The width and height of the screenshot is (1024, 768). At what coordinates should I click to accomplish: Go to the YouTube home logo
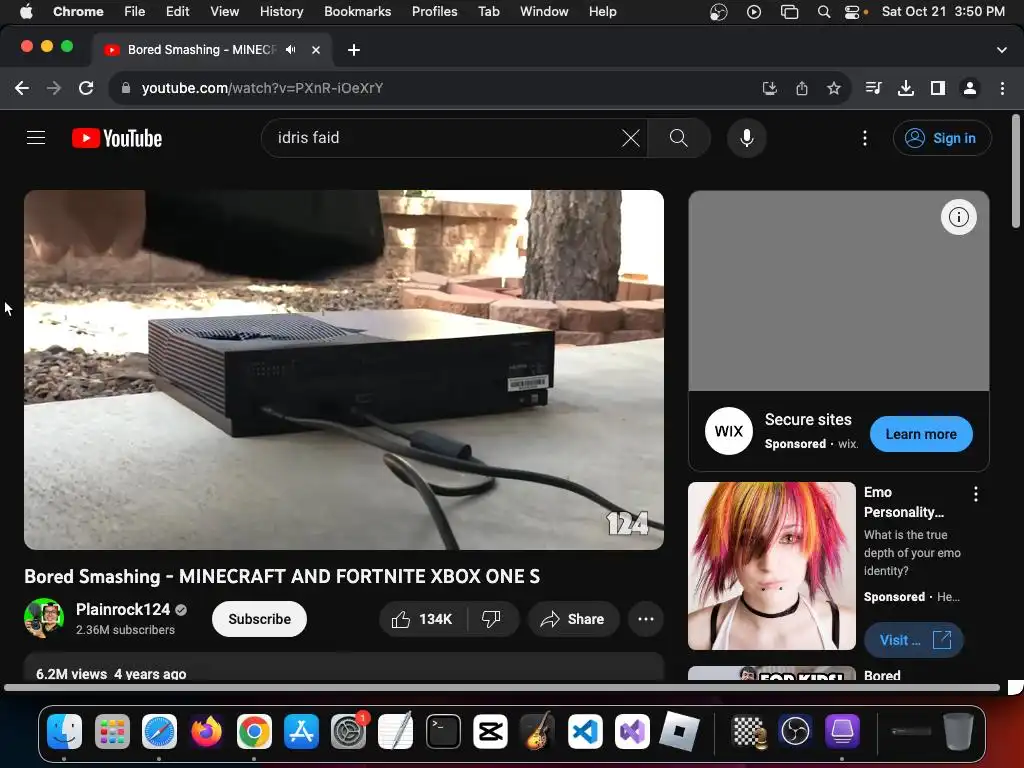pyautogui.click(x=117, y=138)
